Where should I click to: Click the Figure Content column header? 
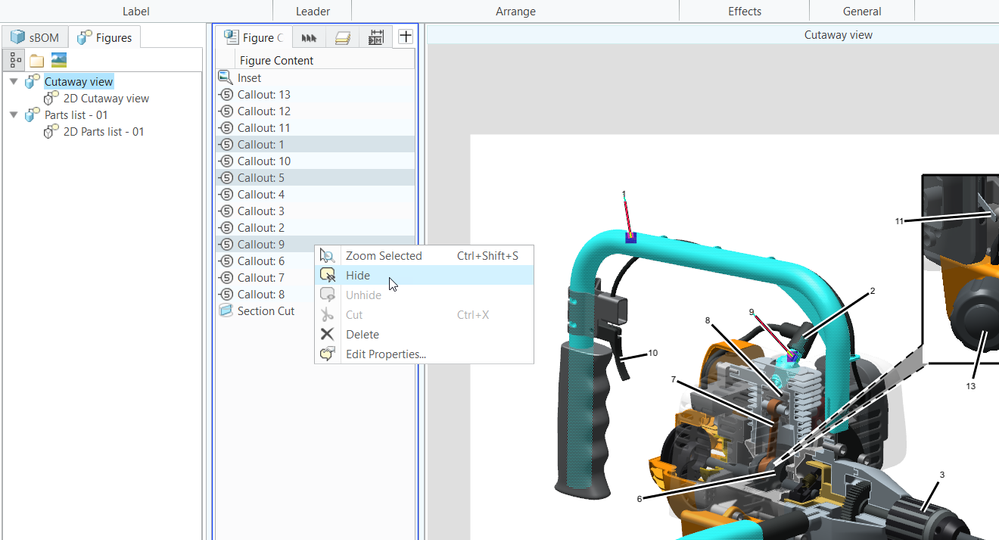click(x=276, y=60)
